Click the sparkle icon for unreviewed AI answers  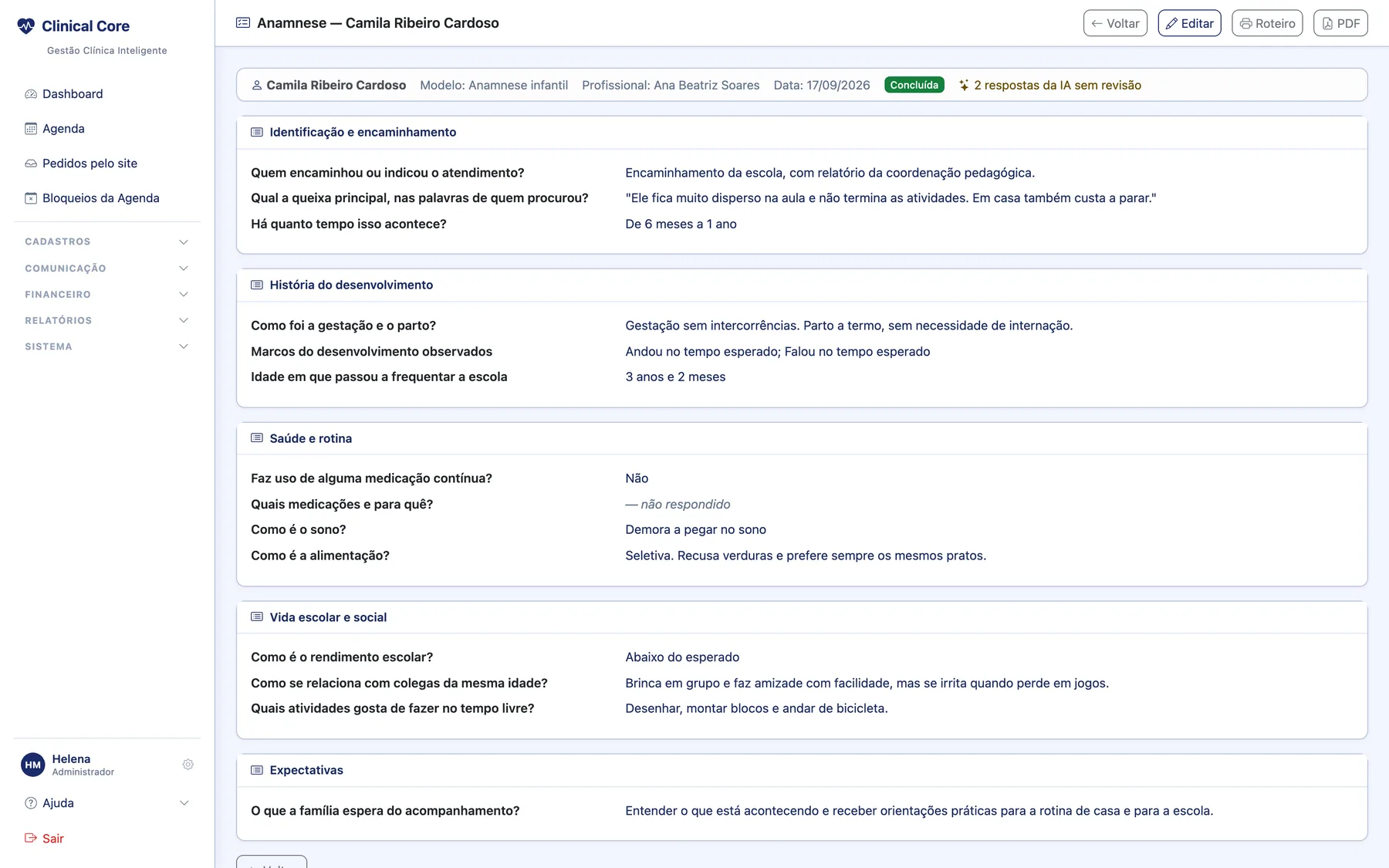pos(964,86)
